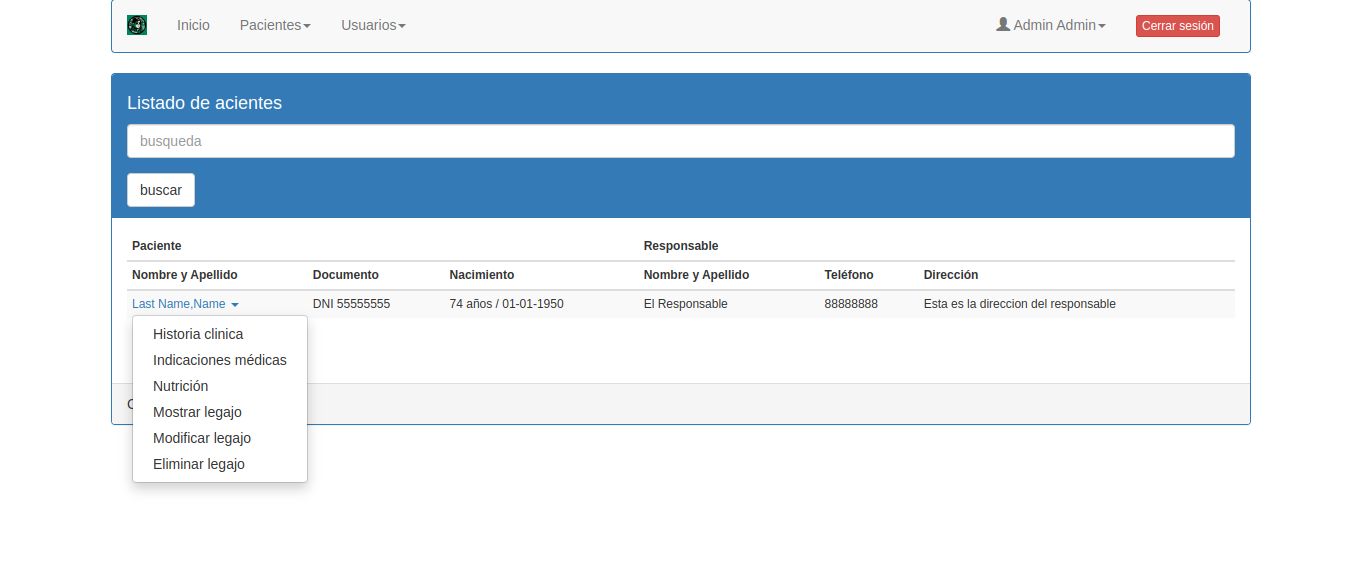
Task: Open the Pacientes dropdown menu
Action: [x=275, y=25]
